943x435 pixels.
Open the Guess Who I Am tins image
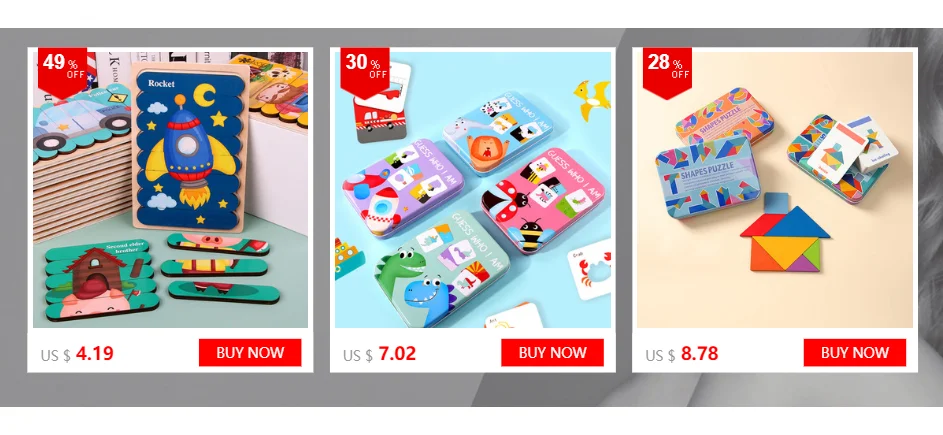coord(473,190)
